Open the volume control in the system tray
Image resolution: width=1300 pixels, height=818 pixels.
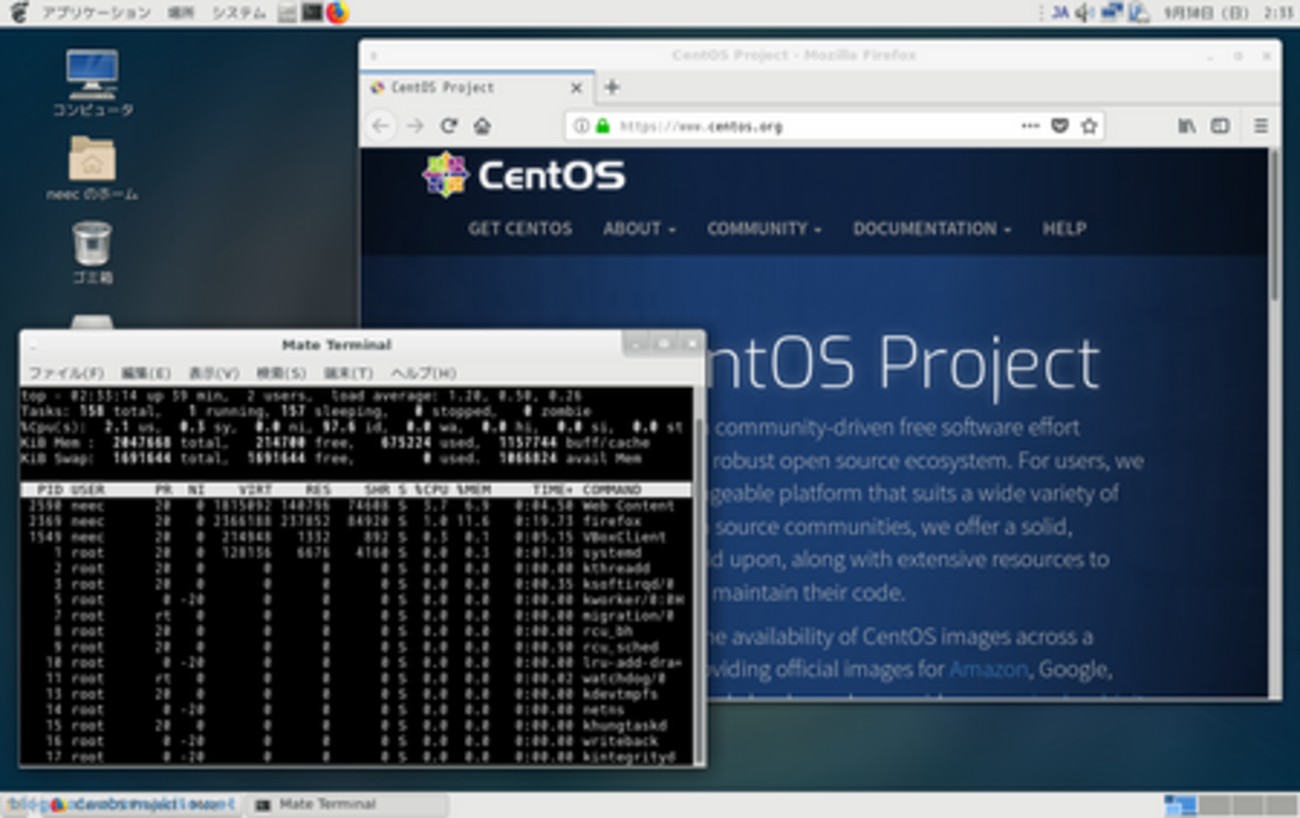[x=1085, y=13]
